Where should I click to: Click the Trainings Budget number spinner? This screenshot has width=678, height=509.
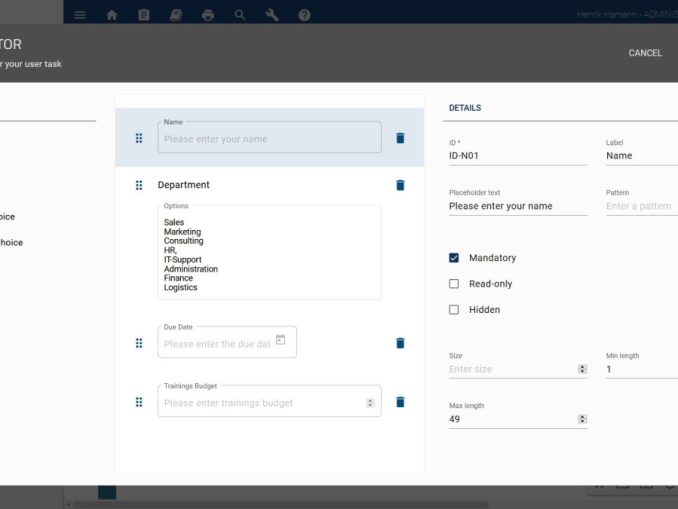pyautogui.click(x=370, y=403)
